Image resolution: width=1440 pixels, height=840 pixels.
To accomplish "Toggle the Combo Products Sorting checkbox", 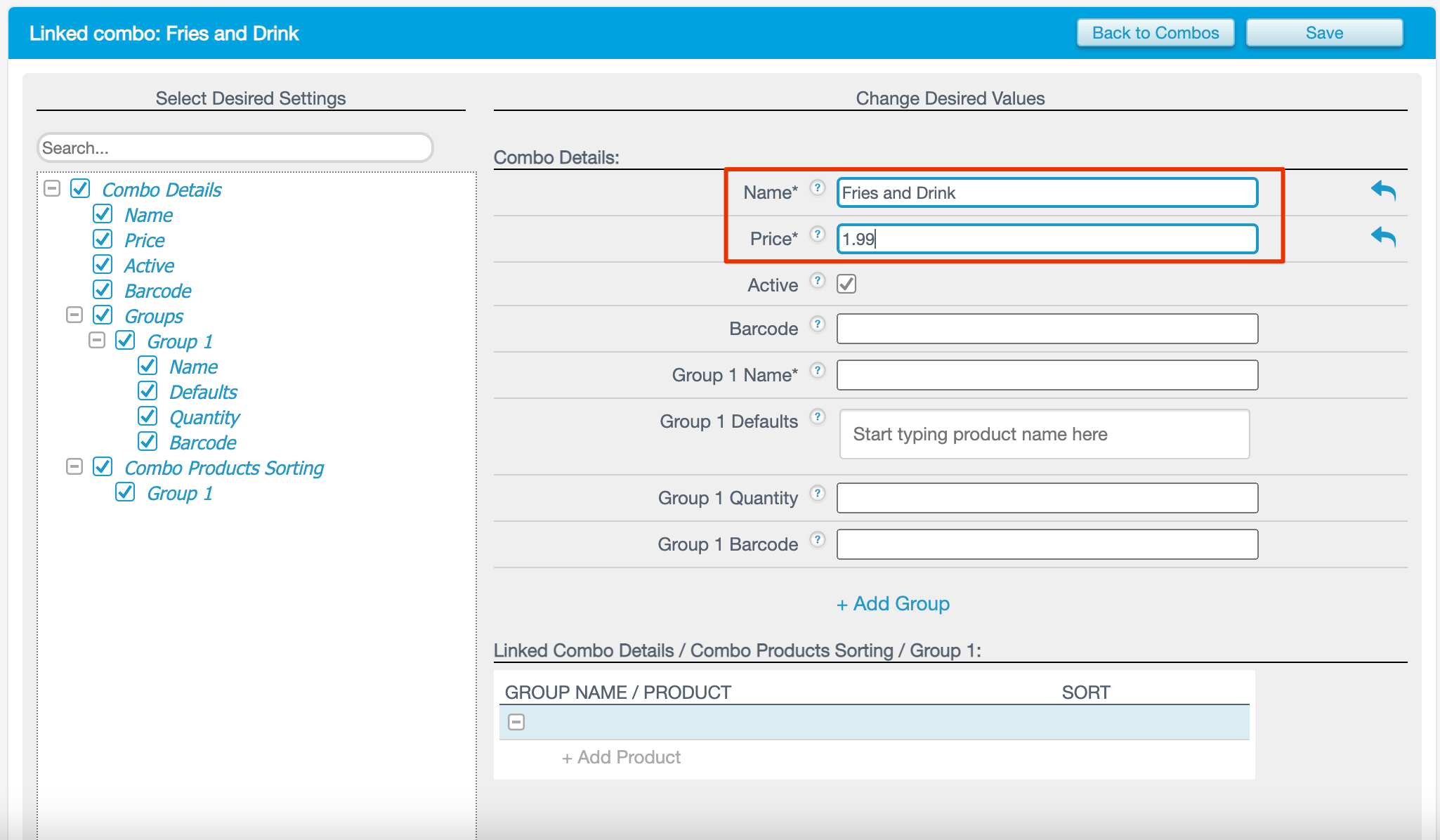I will [103, 467].
